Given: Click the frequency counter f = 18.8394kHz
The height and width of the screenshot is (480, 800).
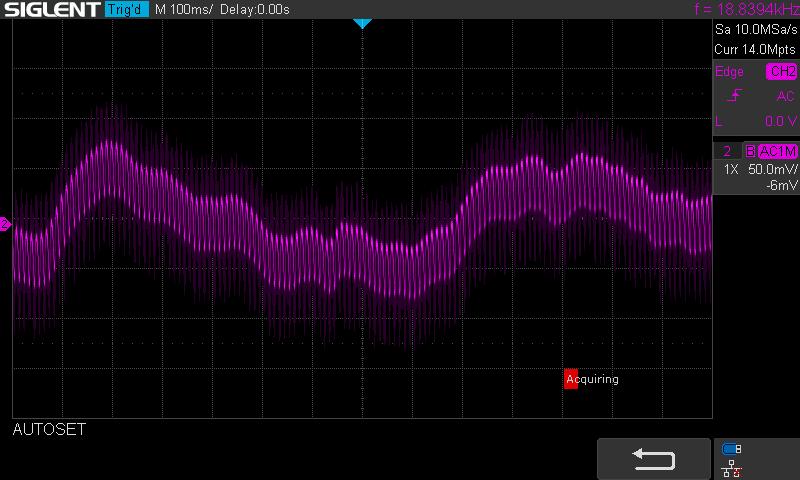Looking at the screenshot, I should [x=746, y=9].
